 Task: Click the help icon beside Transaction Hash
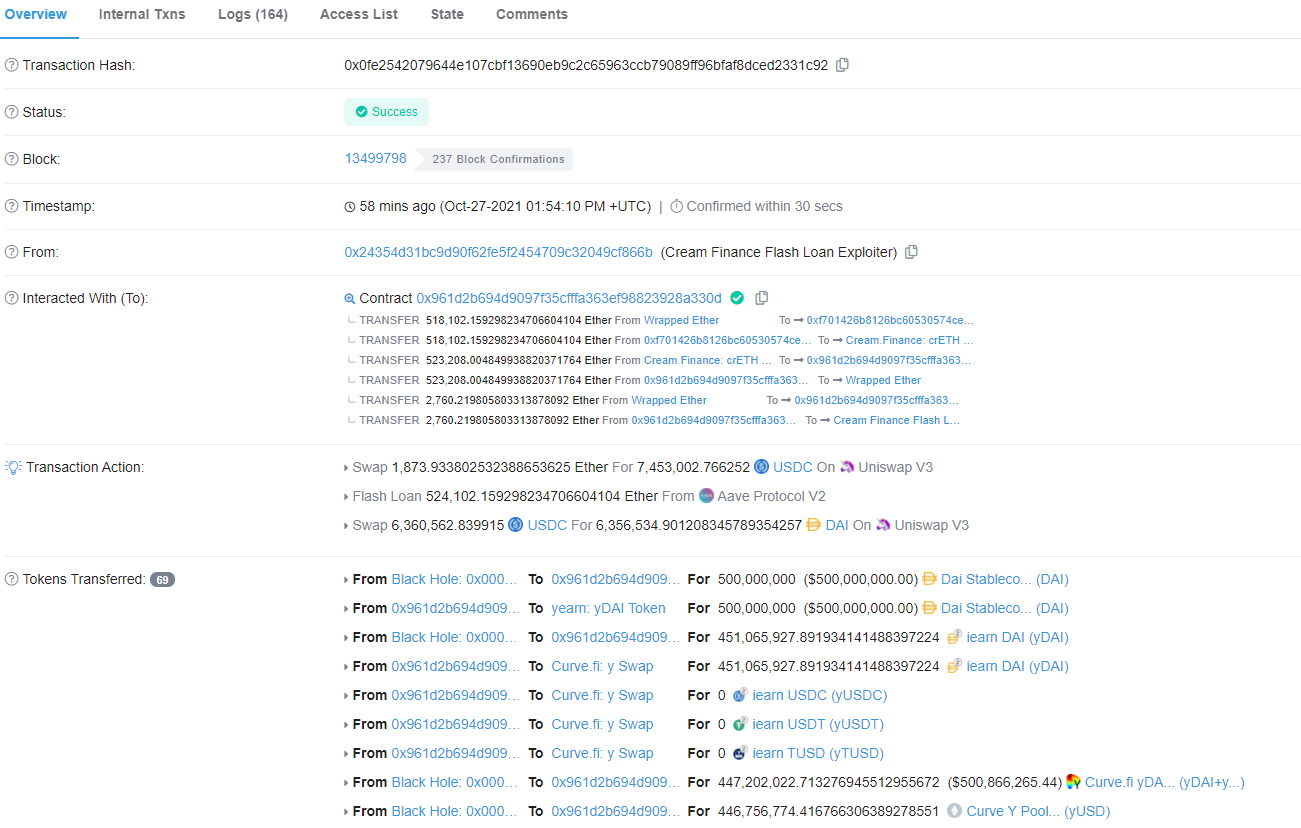[x=12, y=65]
